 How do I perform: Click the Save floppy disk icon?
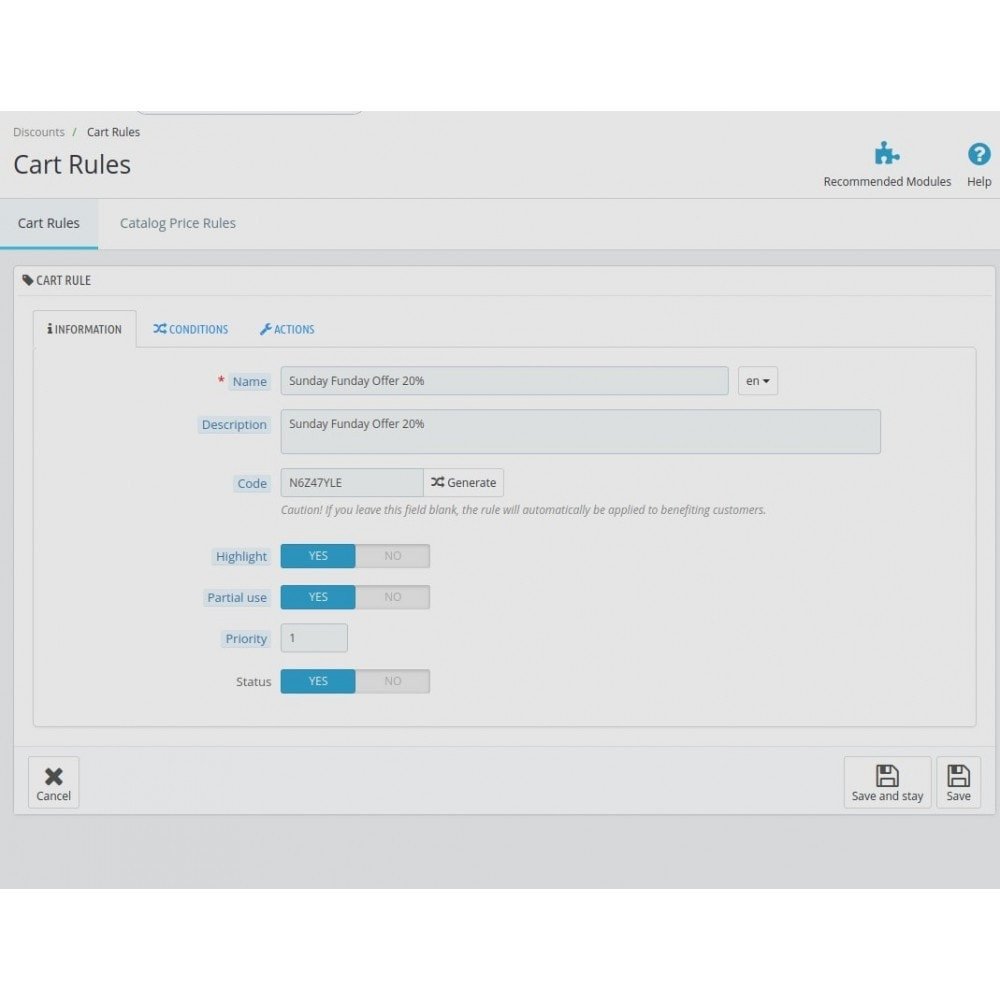click(x=958, y=776)
